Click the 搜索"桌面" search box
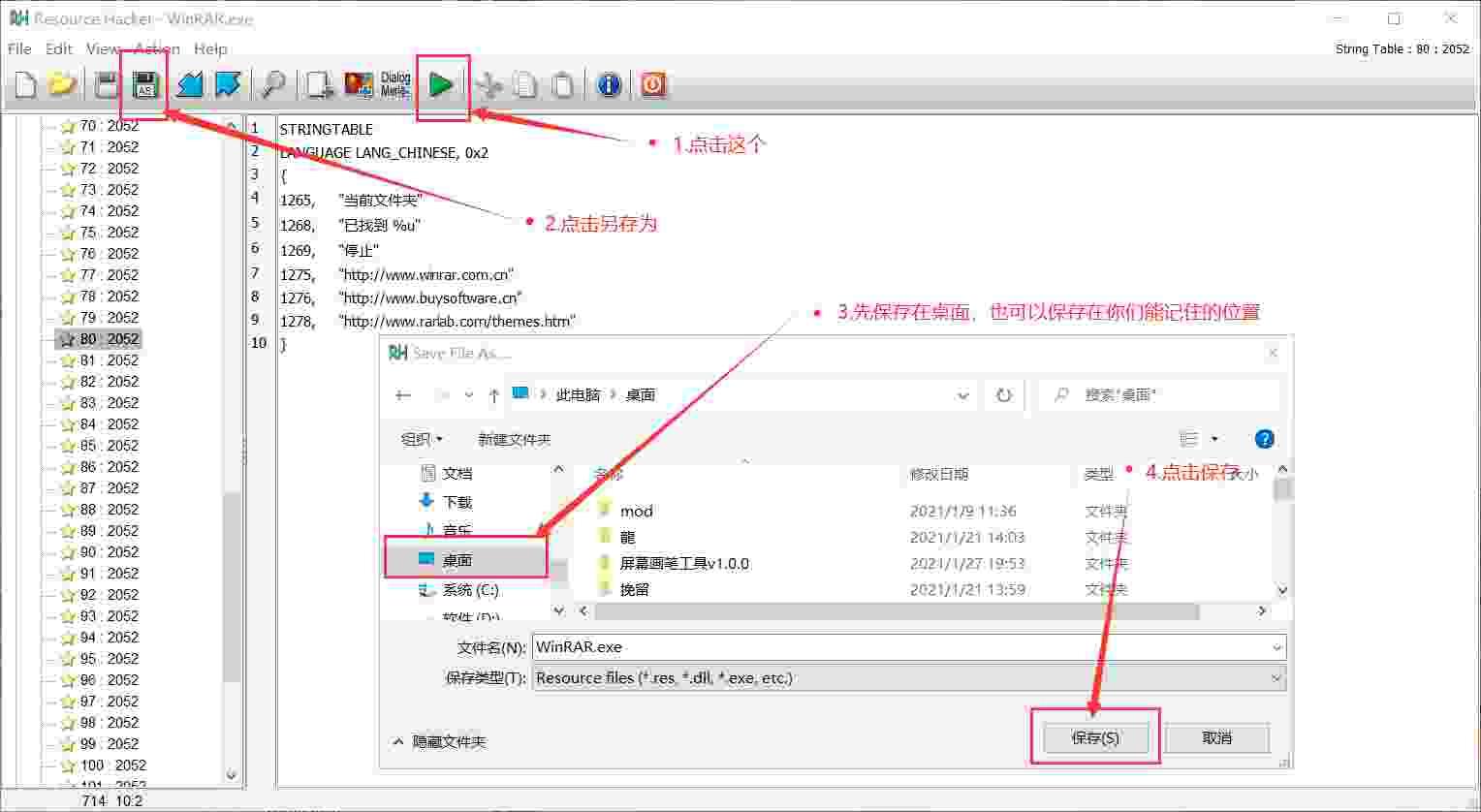The width and height of the screenshot is (1481, 812). point(1159,395)
